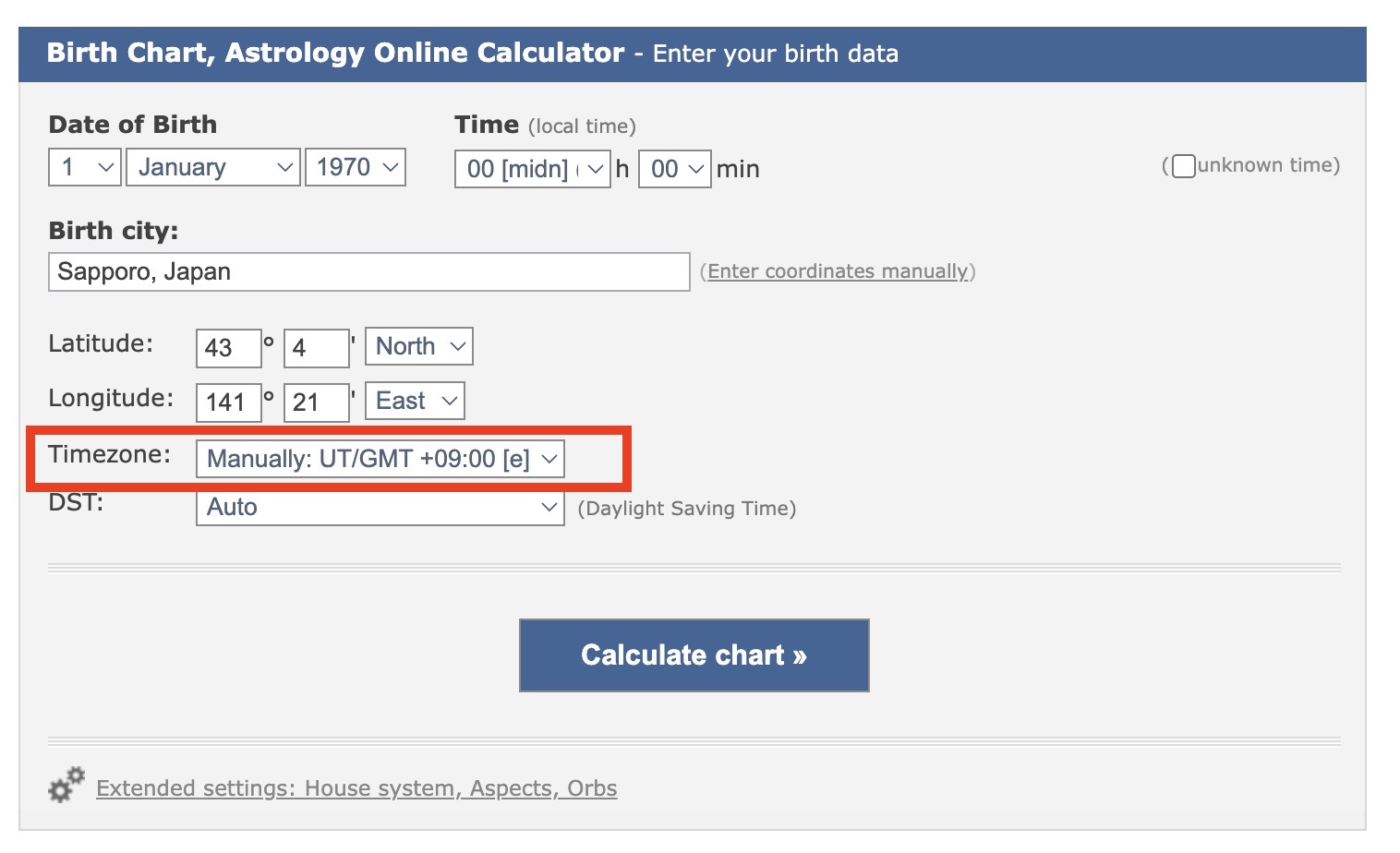Click Enter coordinates manually link
The image size is (1400, 853).
[838, 271]
